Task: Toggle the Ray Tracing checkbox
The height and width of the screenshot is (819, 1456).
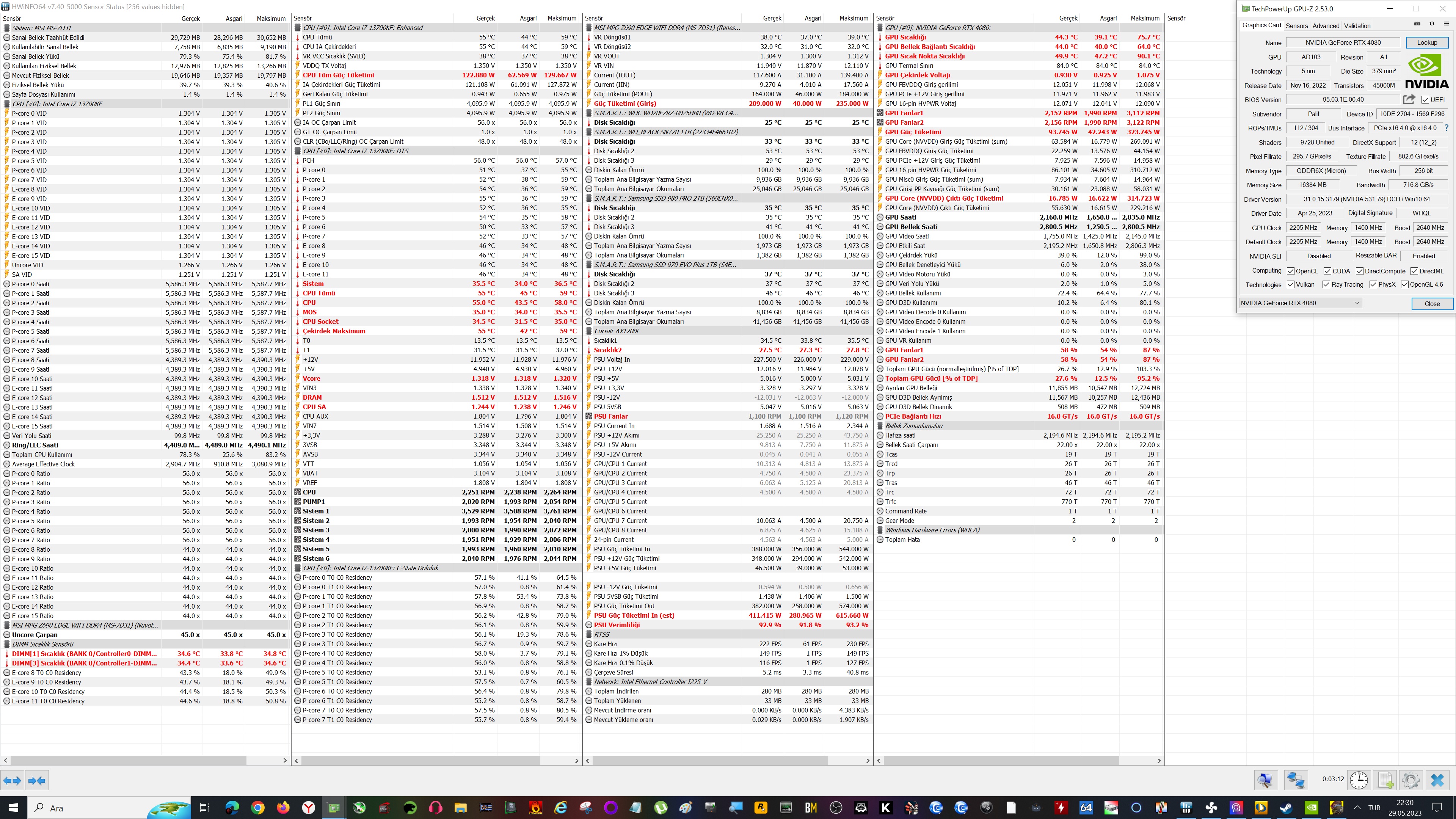Action: pos(1326,284)
